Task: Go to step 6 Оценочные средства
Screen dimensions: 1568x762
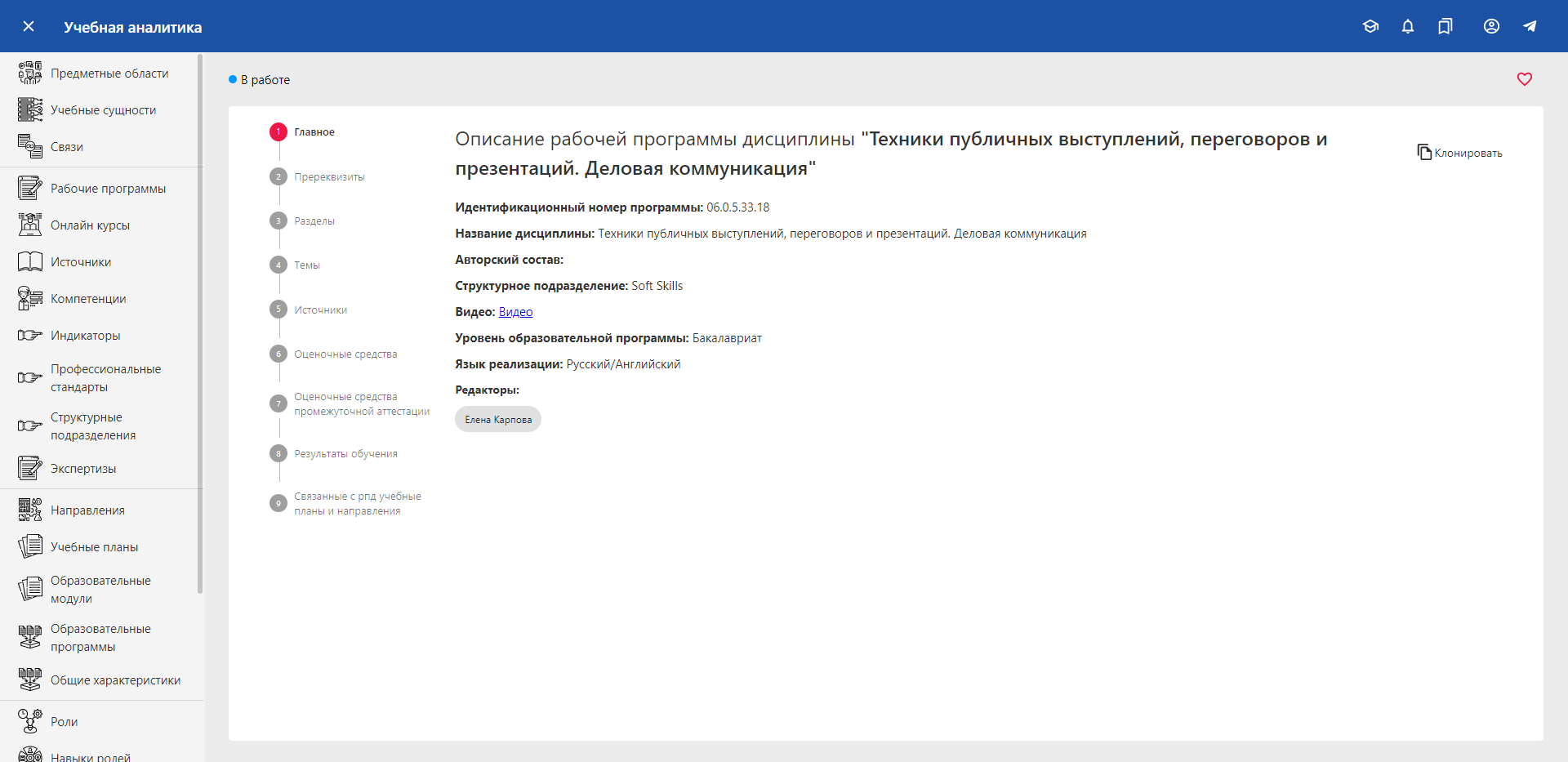Action: click(x=334, y=354)
